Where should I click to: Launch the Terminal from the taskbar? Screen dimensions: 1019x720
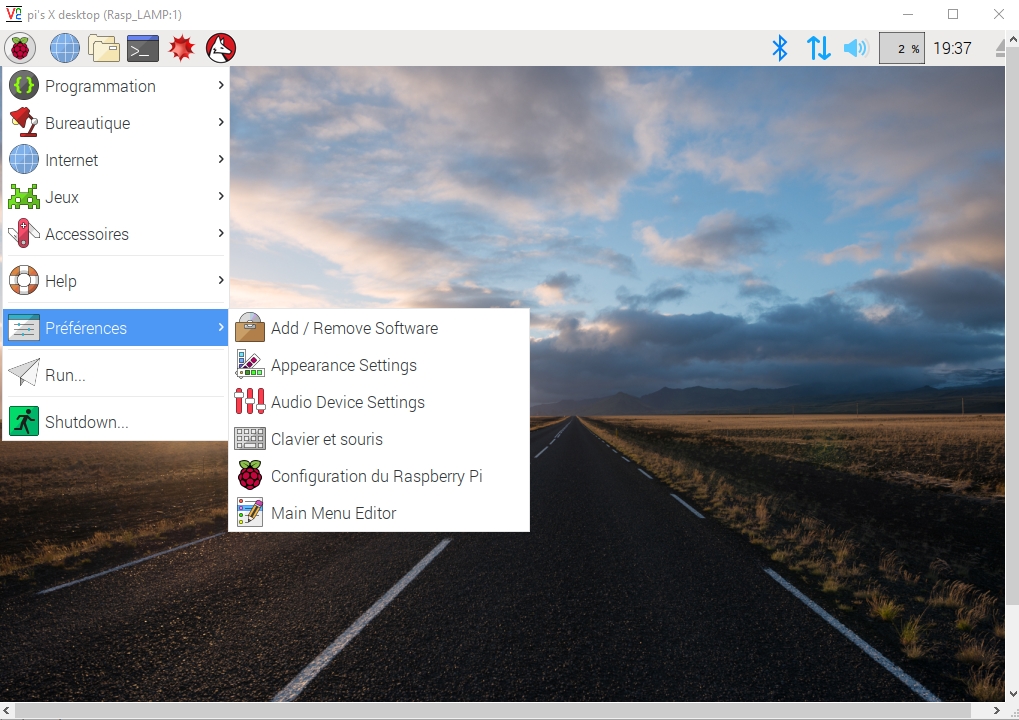click(143, 48)
